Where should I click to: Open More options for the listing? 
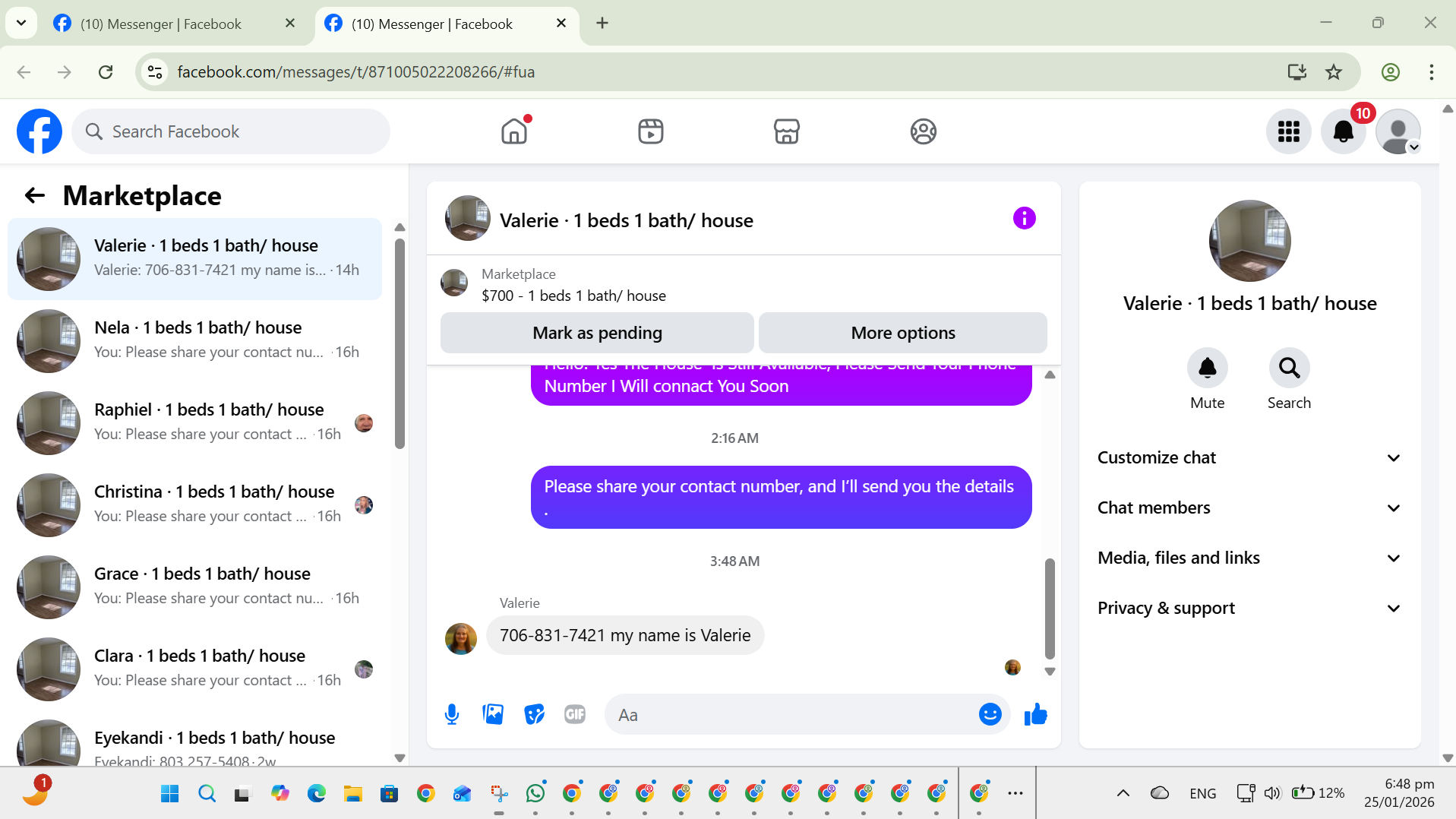click(x=903, y=333)
